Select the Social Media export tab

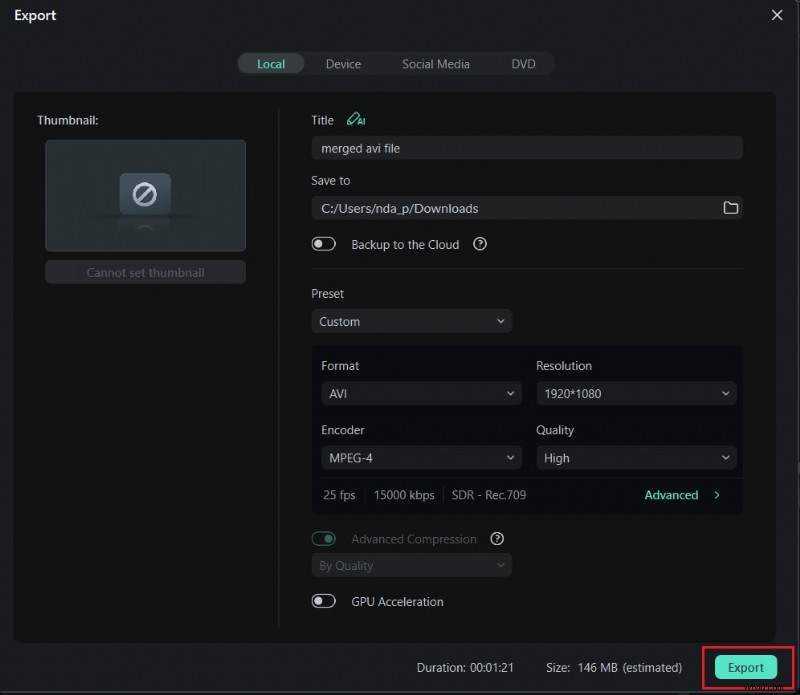point(436,63)
